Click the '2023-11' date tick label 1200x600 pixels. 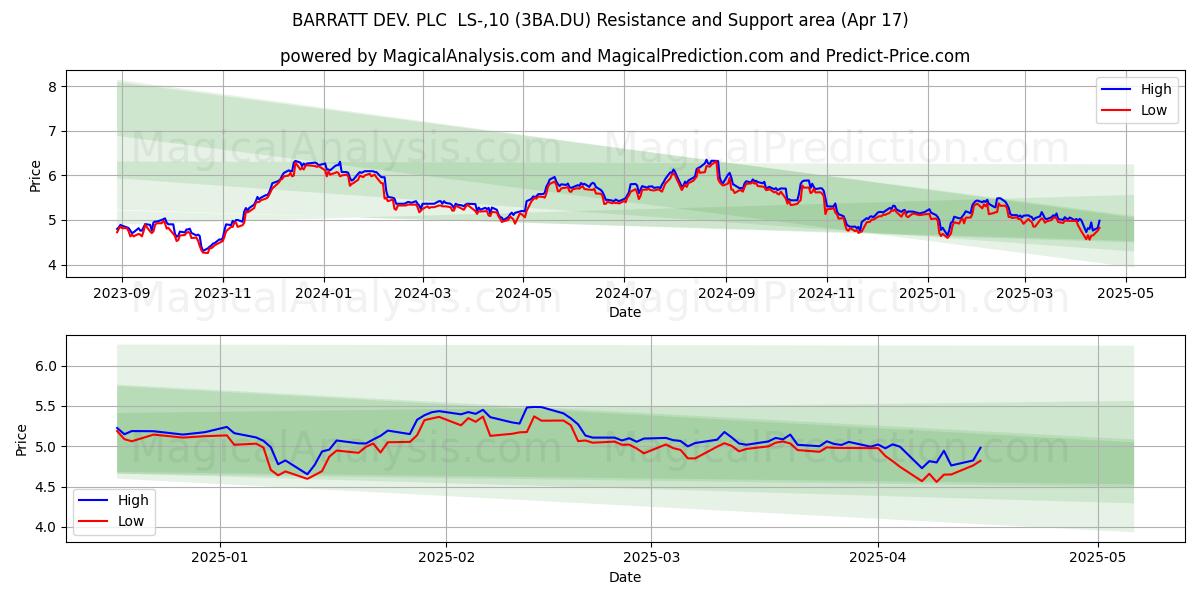pyautogui.click(x=222, y=294)
